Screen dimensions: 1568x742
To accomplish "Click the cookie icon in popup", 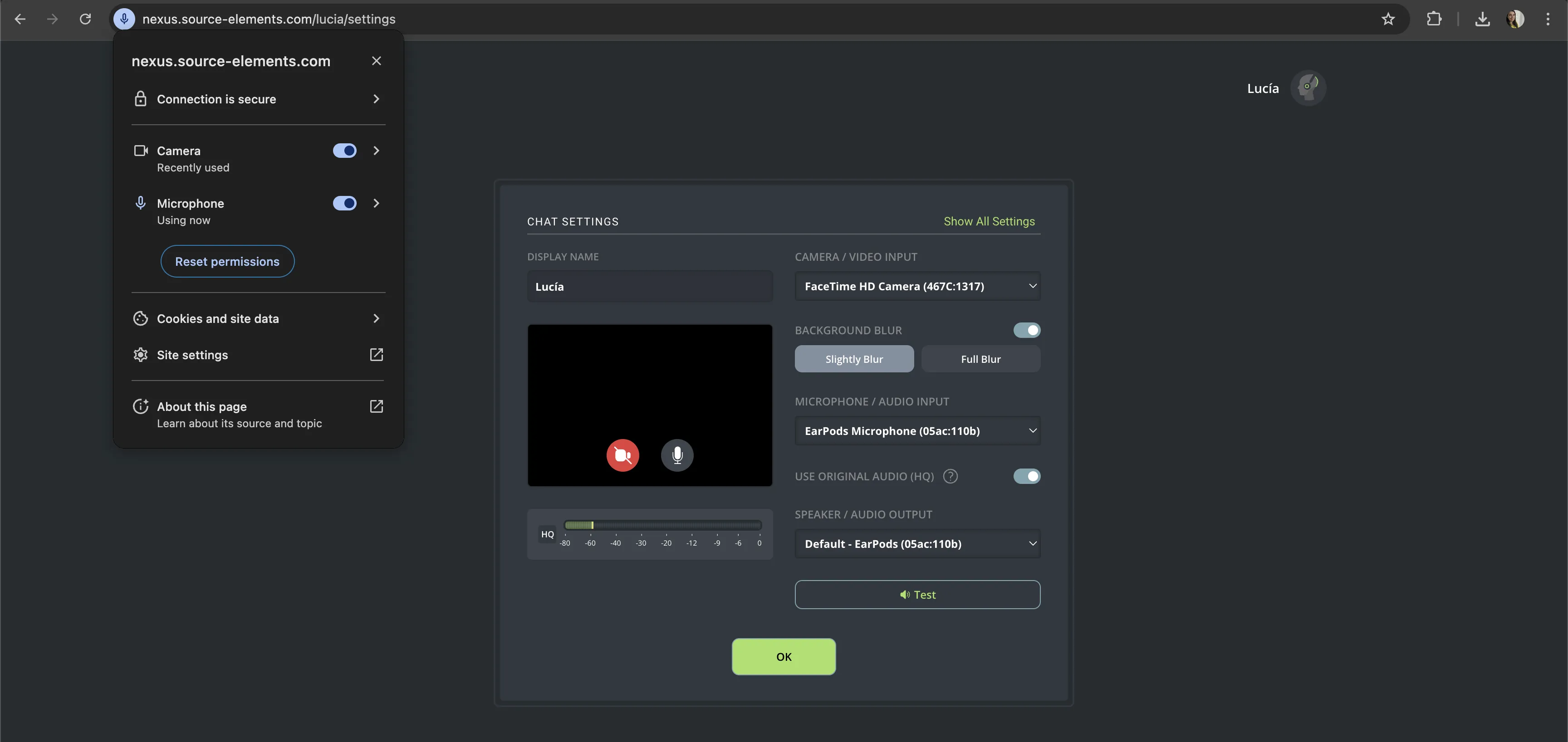I will click(x=141, y=318).
